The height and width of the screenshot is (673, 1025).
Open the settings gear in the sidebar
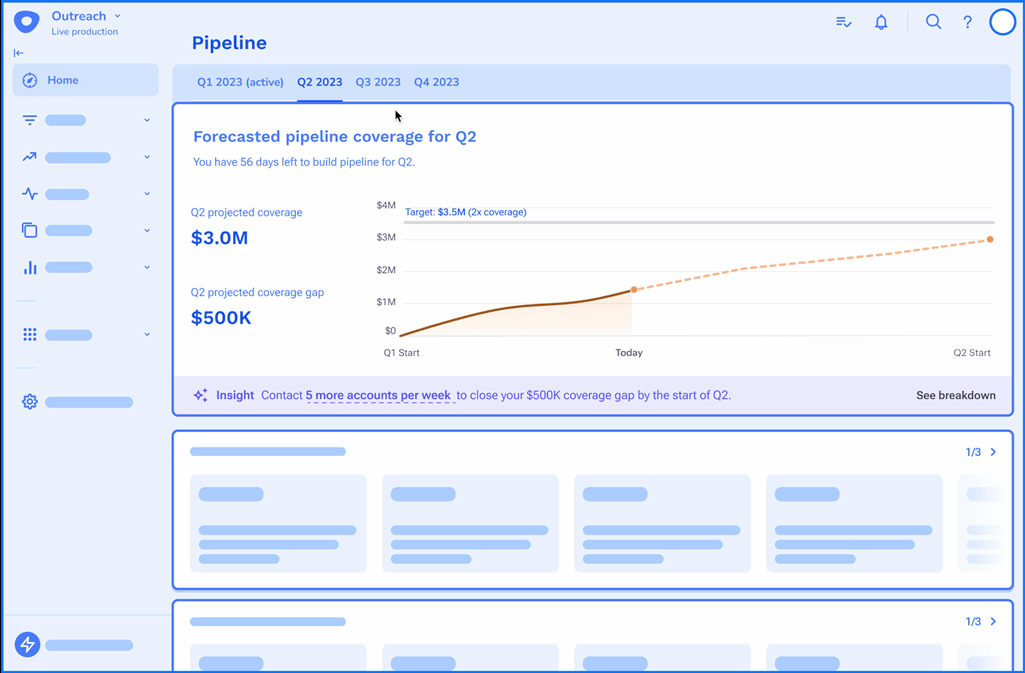[x=29, y=402]
